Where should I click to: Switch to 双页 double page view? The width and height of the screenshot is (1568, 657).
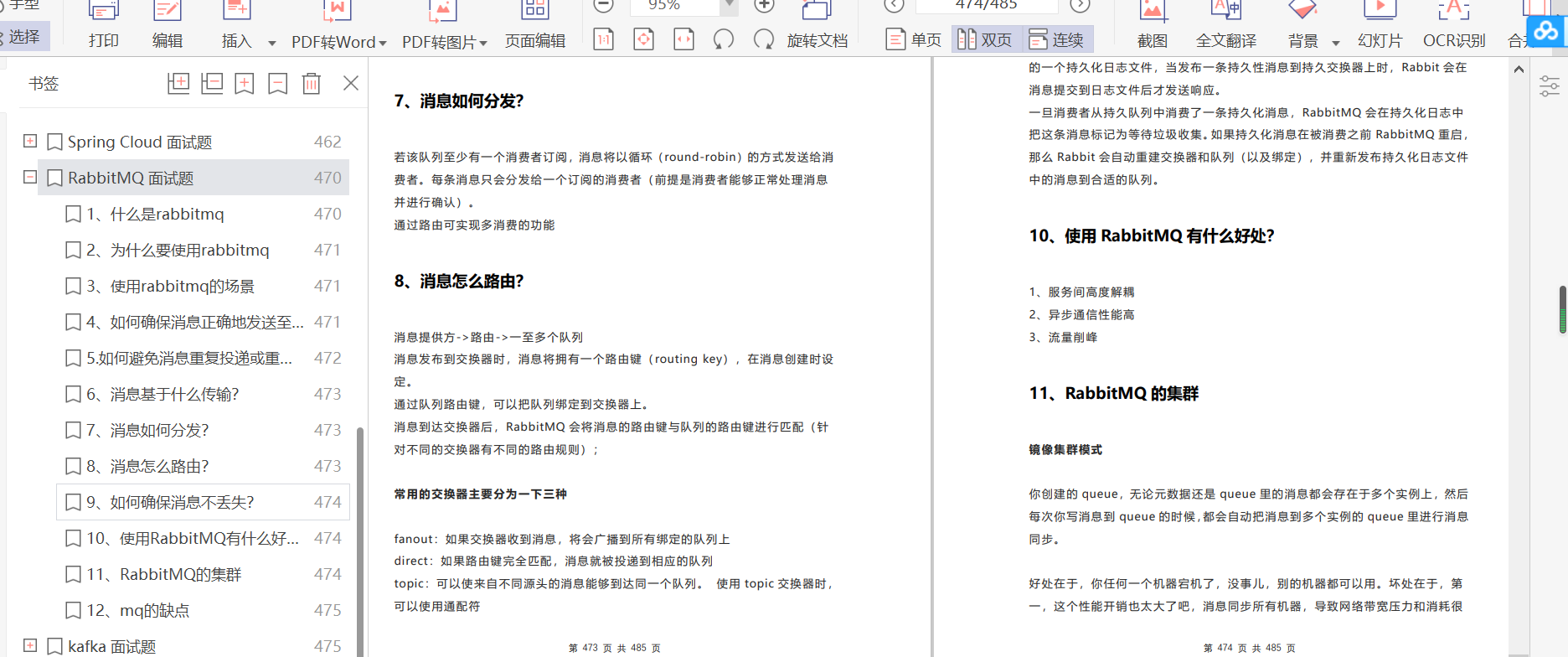pyautogui.click(x=985, y=39)
